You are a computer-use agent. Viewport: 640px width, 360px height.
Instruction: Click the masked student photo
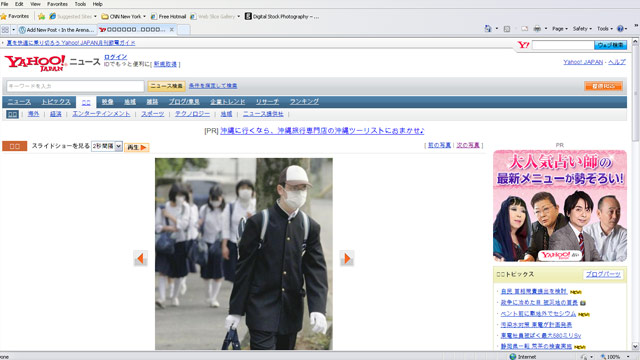pos(244,254)
